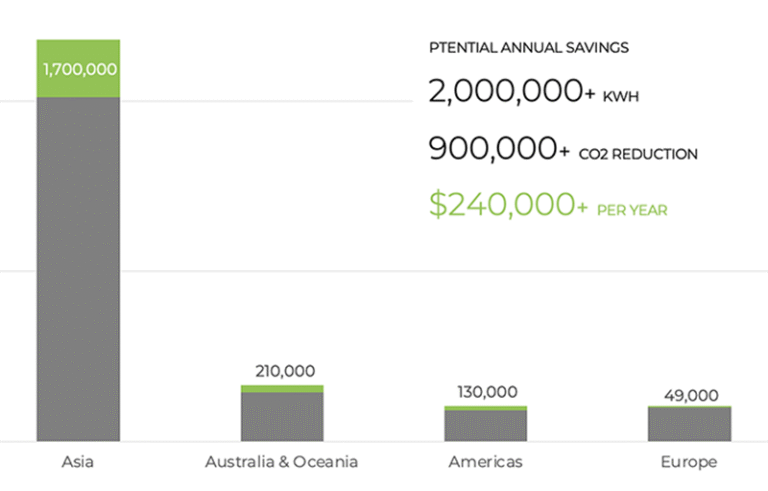Click the gray Americas bar
The height and width of the screenshot is (491, 768).
click(x=486, y=426)
